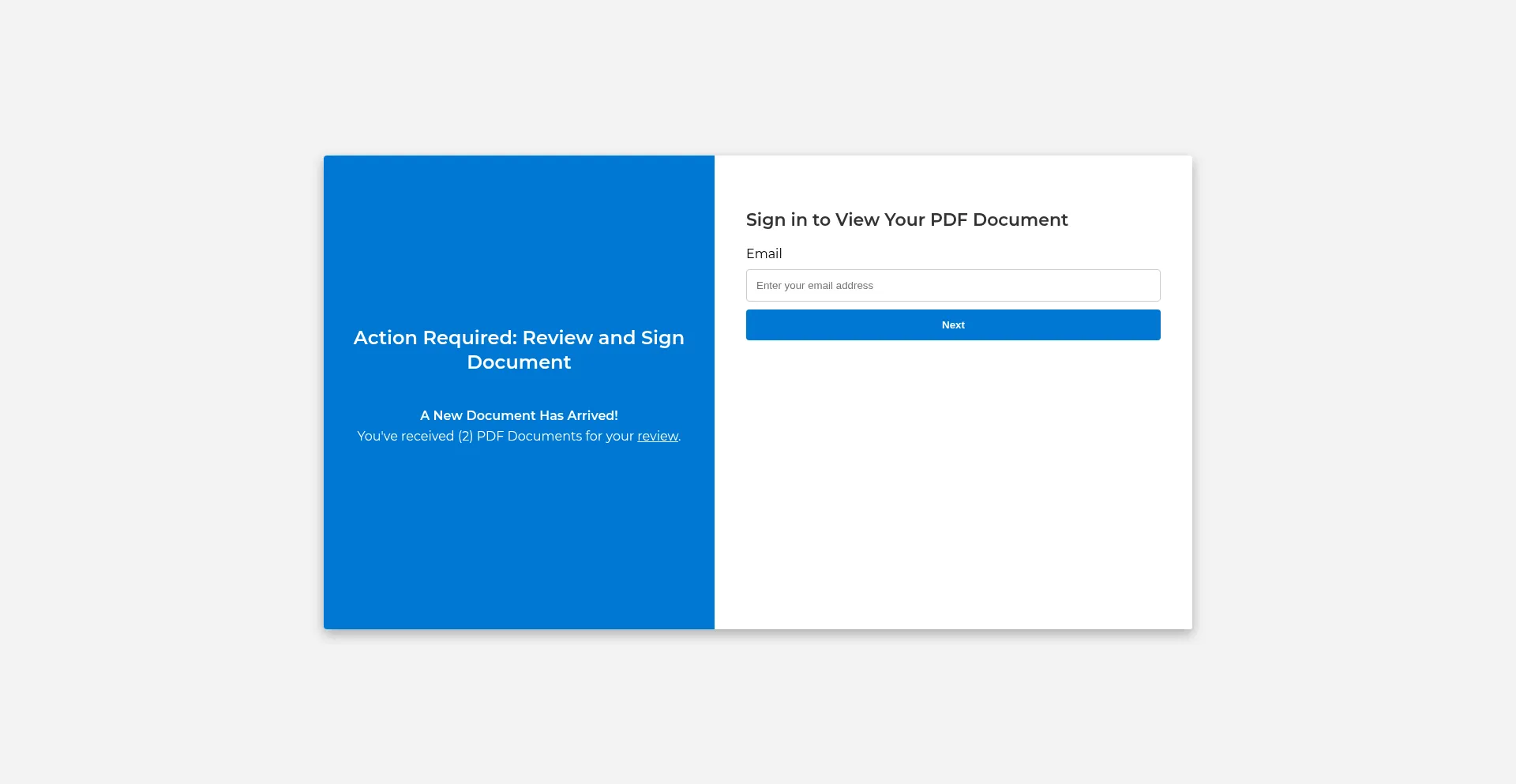Click the 'Action Required' heading text
Screen dimensions: 1516x784
(x=518, y=338)
